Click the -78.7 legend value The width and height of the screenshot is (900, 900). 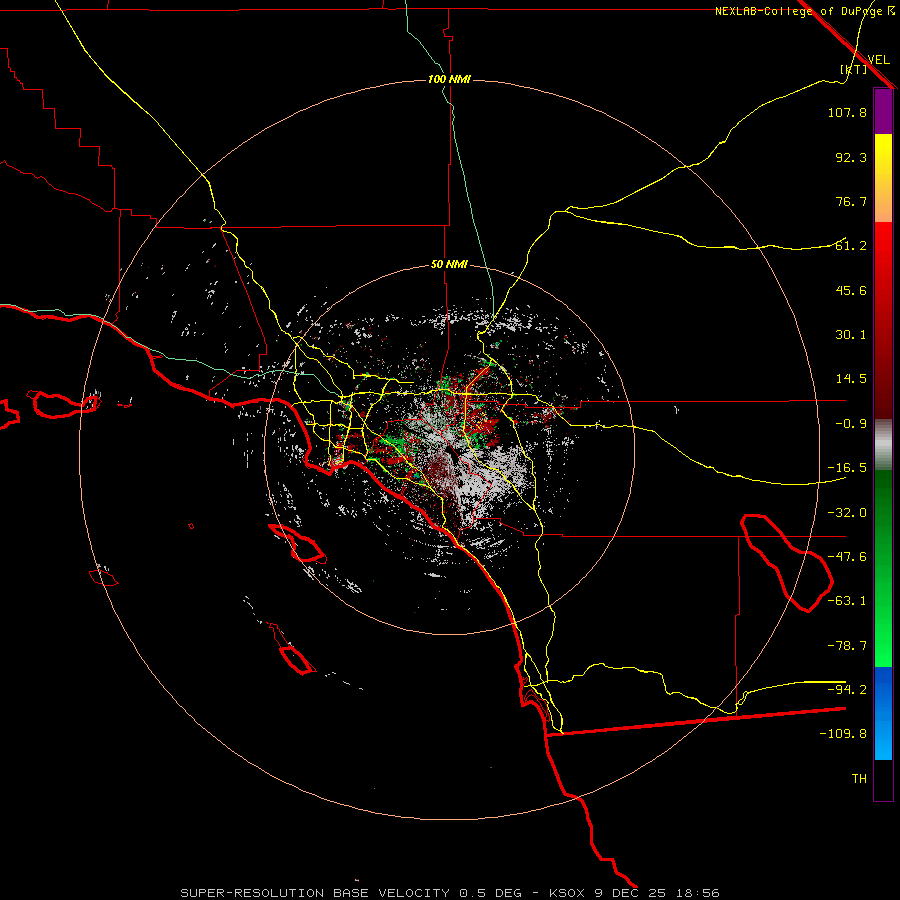coord(847,646)
